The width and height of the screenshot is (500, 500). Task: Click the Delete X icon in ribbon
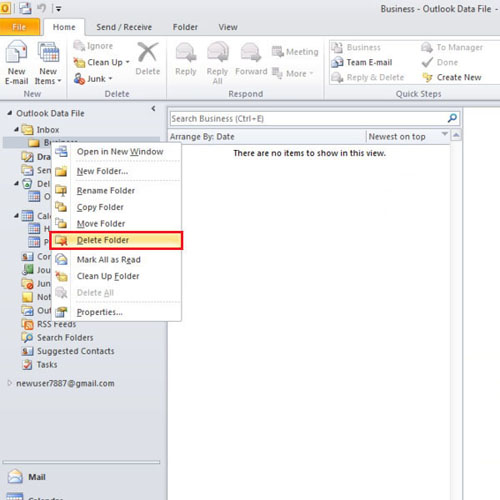point(148,52)
